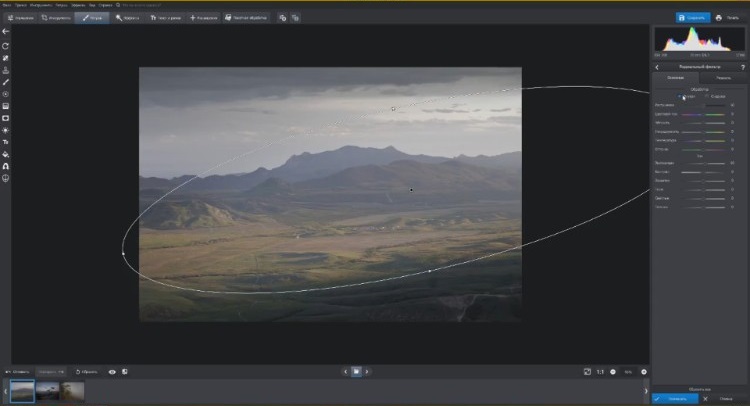This screenshot has width=750, height=406.
Task: Select the paint bucket tool in left toolbar
Action: 6,154
